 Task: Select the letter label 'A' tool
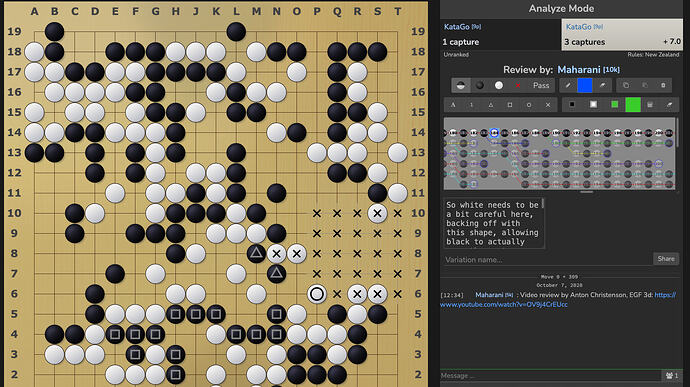453,105
